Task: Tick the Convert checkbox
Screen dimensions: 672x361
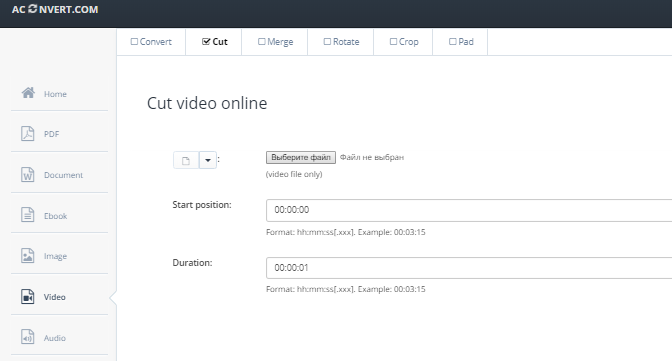Action: pyautogui.click(x=134, y=42)
